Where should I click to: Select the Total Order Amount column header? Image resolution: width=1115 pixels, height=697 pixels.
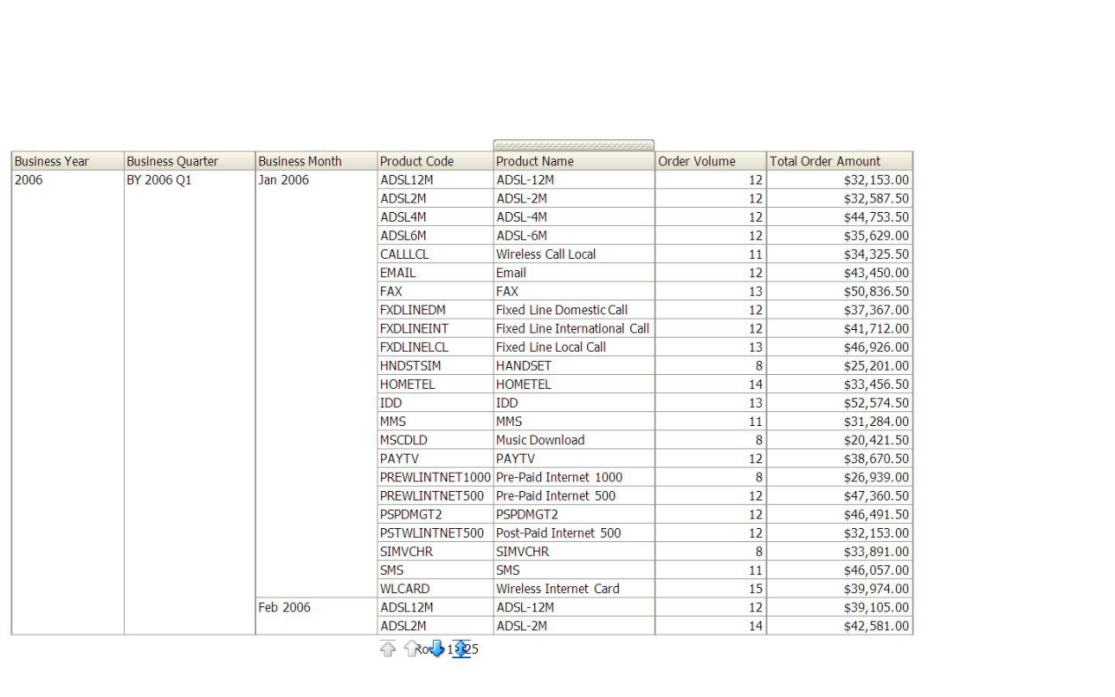click(x=840, y=161)
